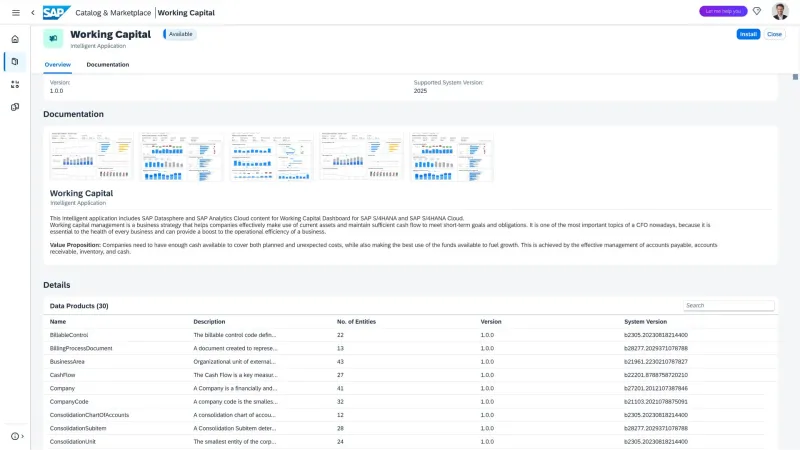Viewport: 800px width, 450px height.
Task: Click the Description column header
Action: point(209,321)
